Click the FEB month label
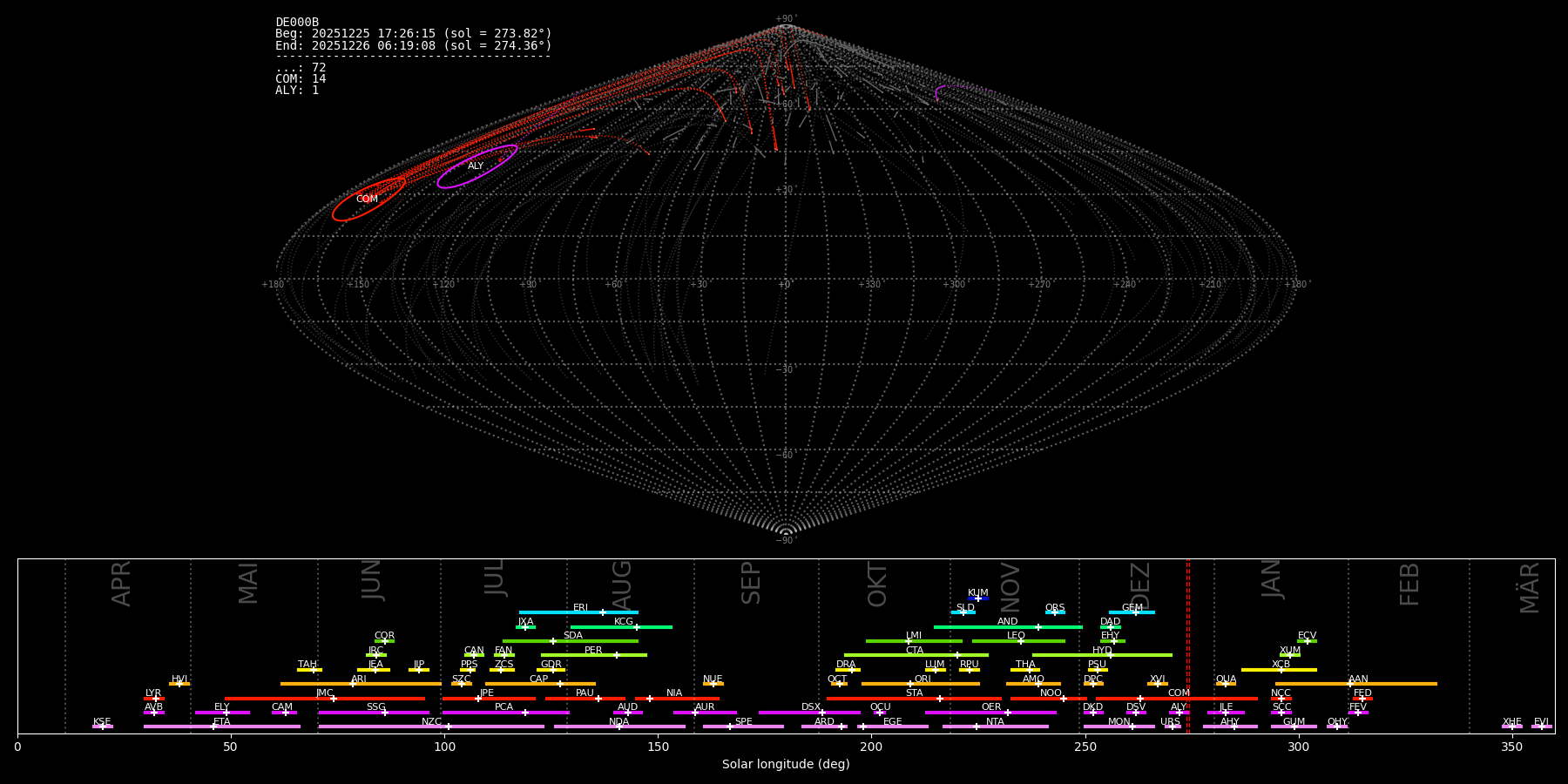Viewport: 1568px width, 784px height. point(1409,584)
